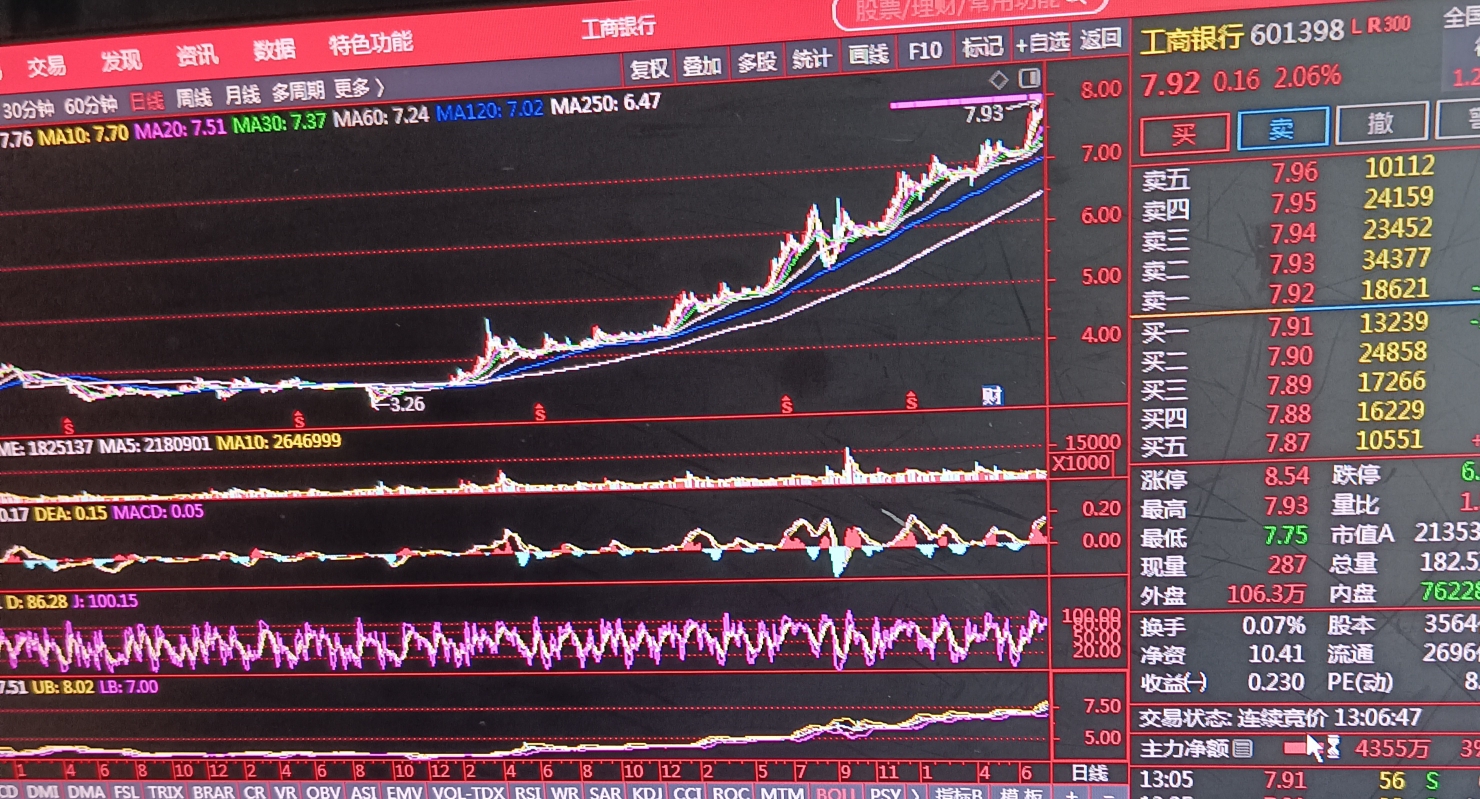The image size is (1480, 799).
Task: Click the R300 badge beside 601398
Action: point(1389,24)
